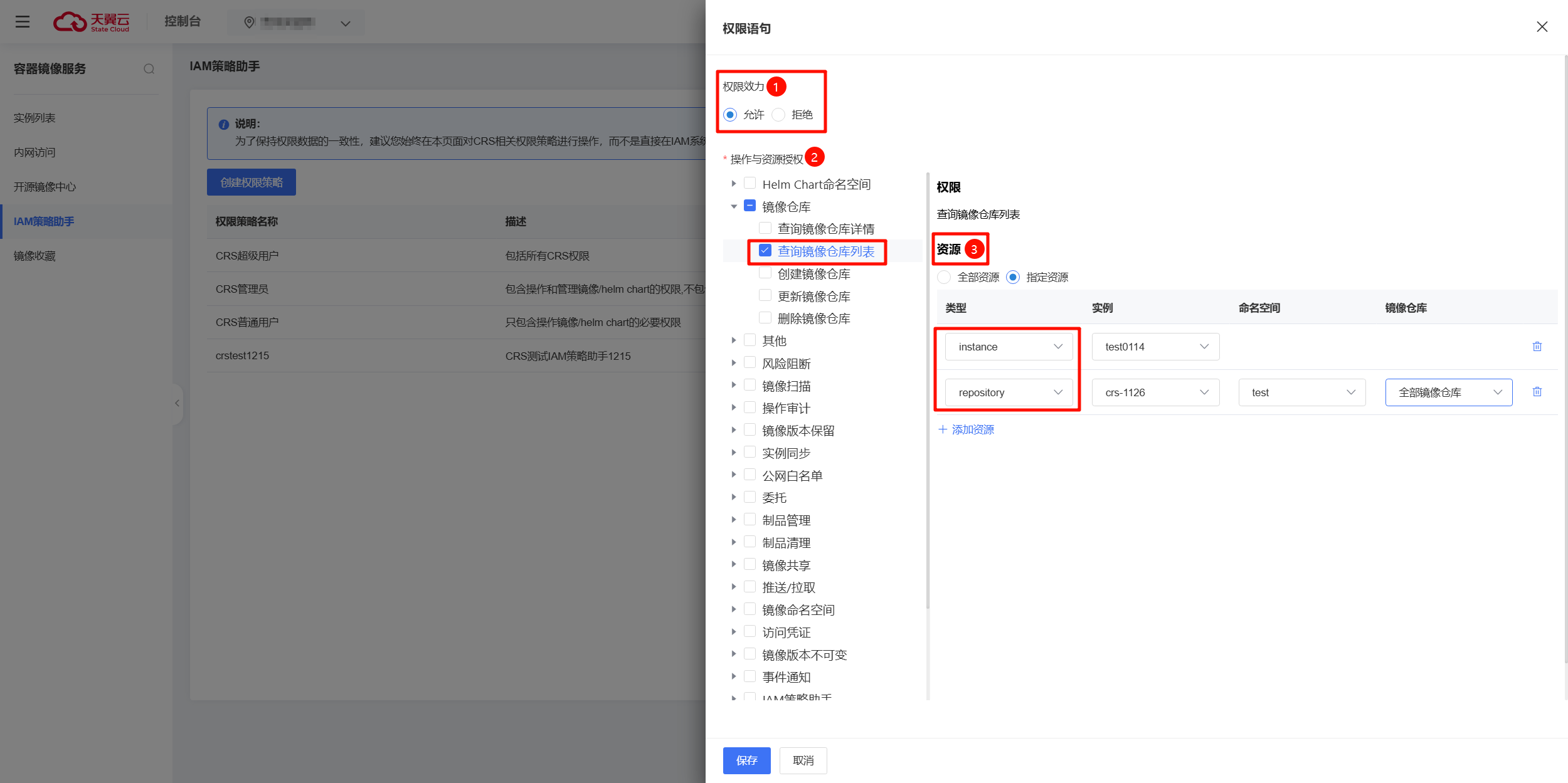Close the permission statement panel

(1542, 27)
